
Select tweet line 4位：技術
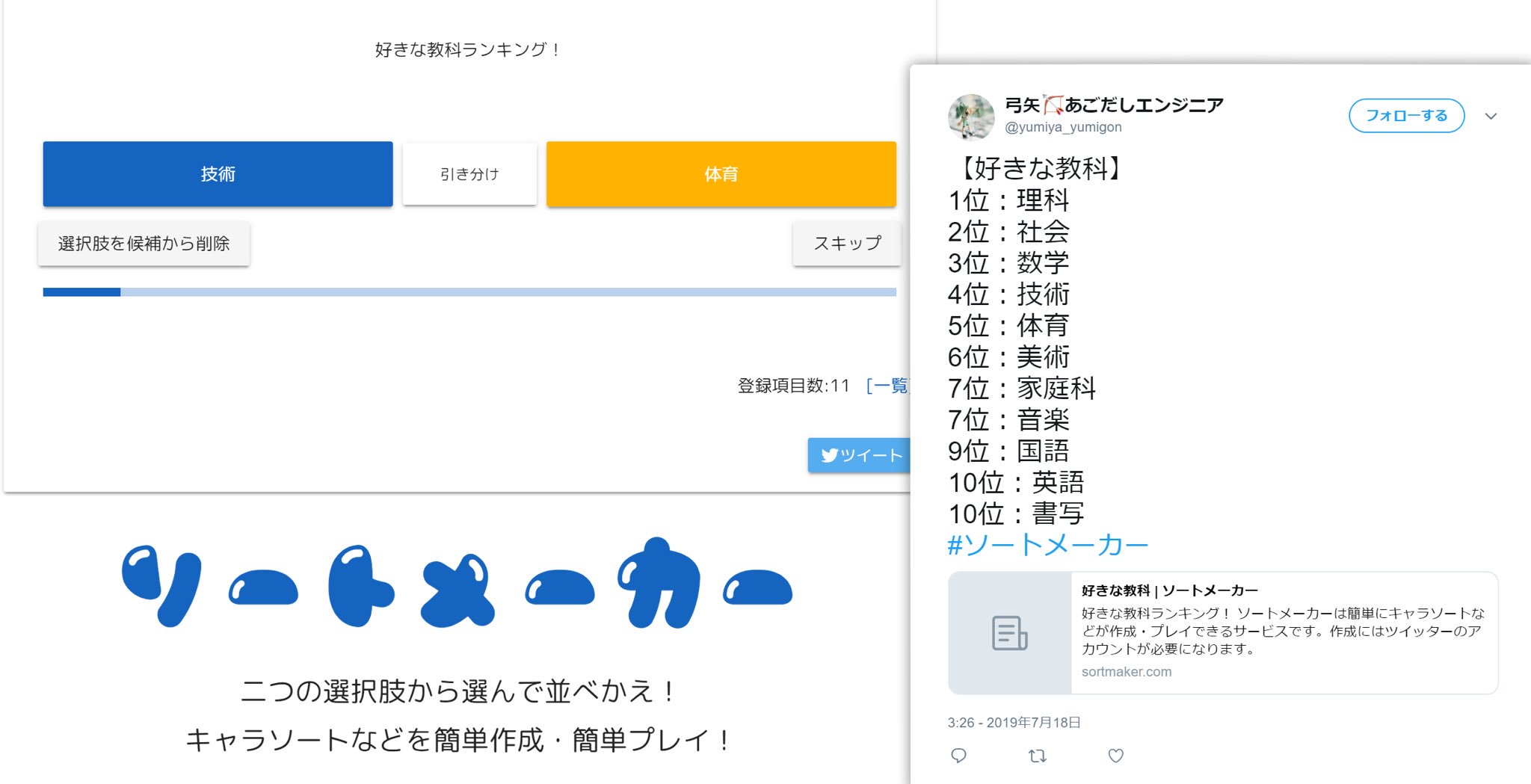1008,294
